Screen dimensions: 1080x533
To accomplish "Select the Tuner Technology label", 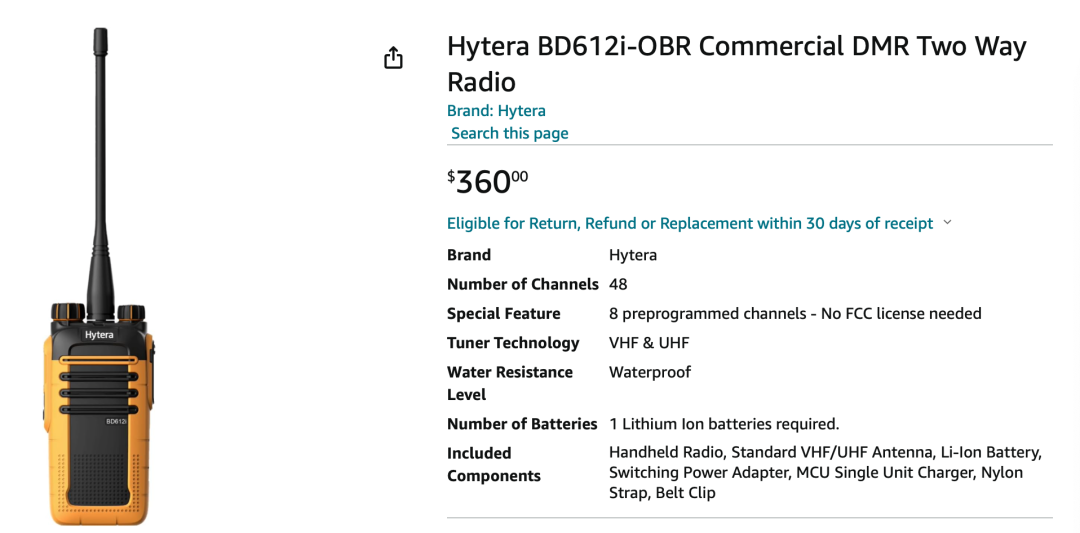I will pos(513,342).
